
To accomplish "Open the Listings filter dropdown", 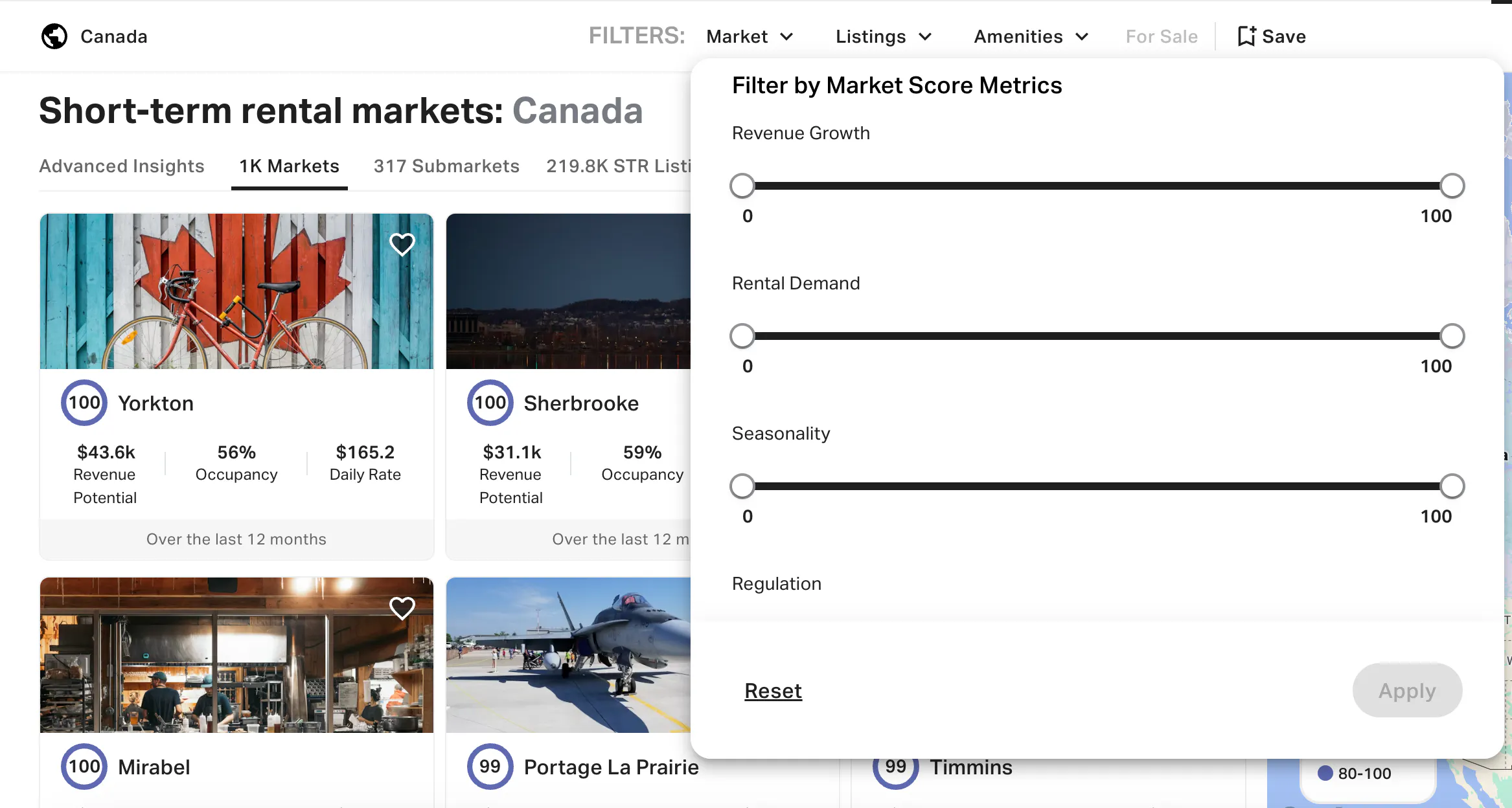I will coord(884,36).
